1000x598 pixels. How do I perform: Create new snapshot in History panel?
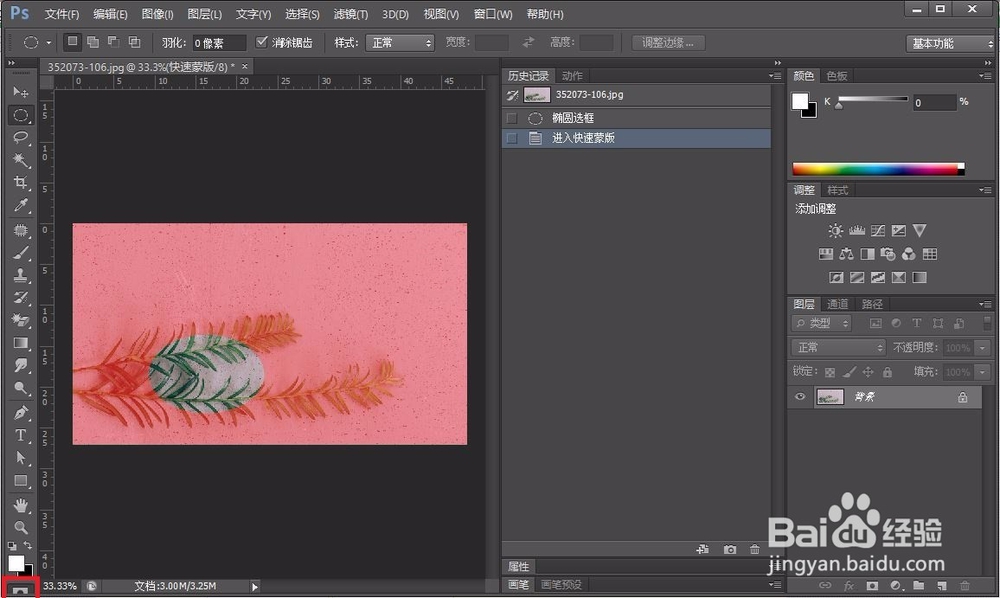click(x=730, y=550)
